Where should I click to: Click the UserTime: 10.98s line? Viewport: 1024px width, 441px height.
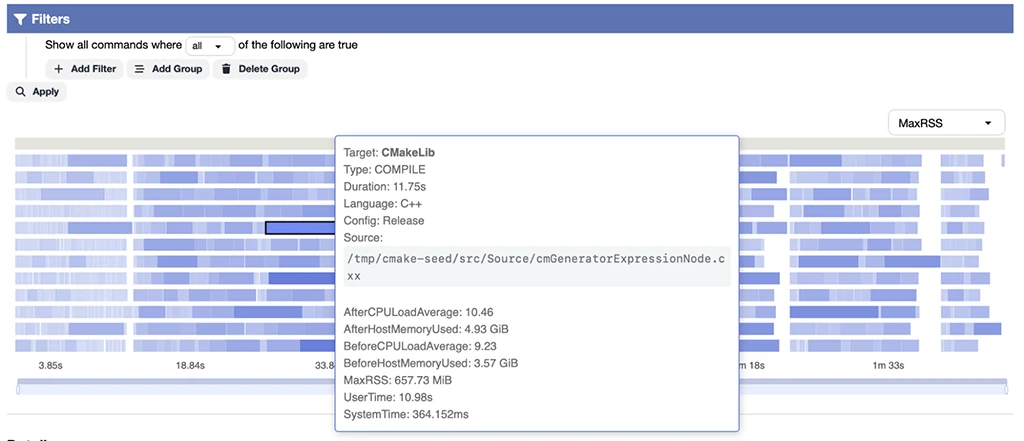pyautogui.click(x=389, y=397)
